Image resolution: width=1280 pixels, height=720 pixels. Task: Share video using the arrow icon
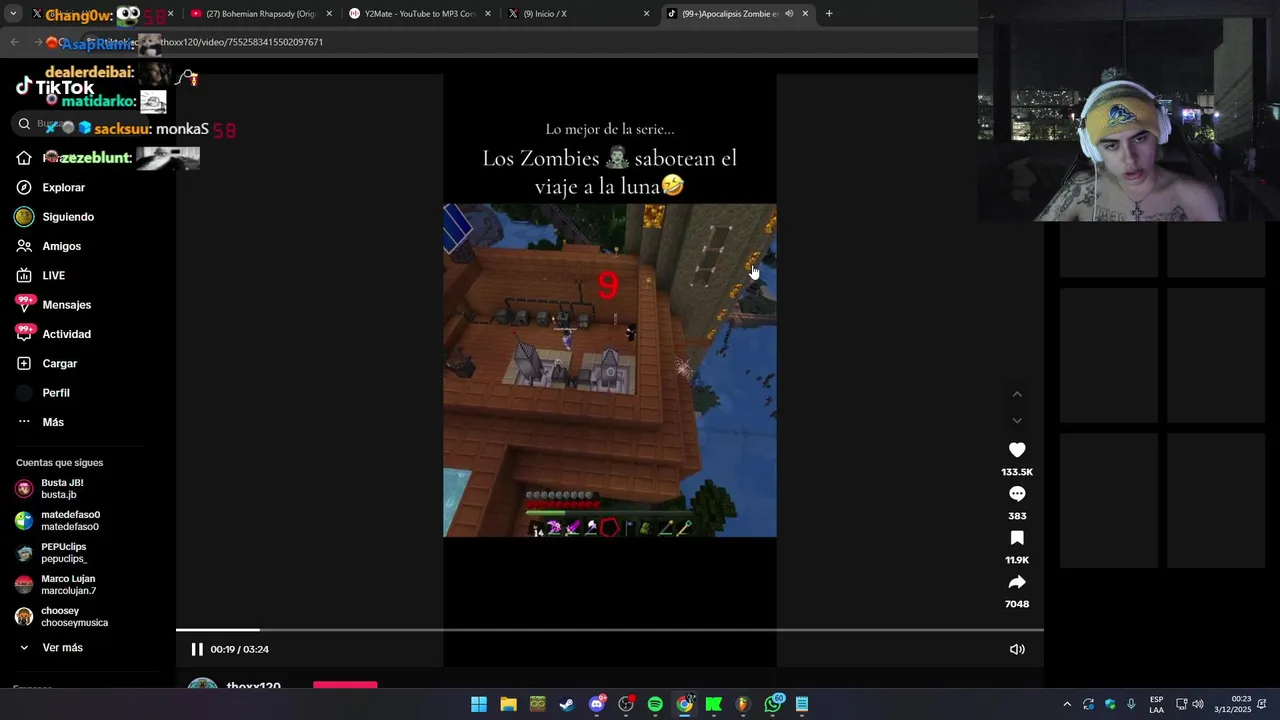point(1017,582)
